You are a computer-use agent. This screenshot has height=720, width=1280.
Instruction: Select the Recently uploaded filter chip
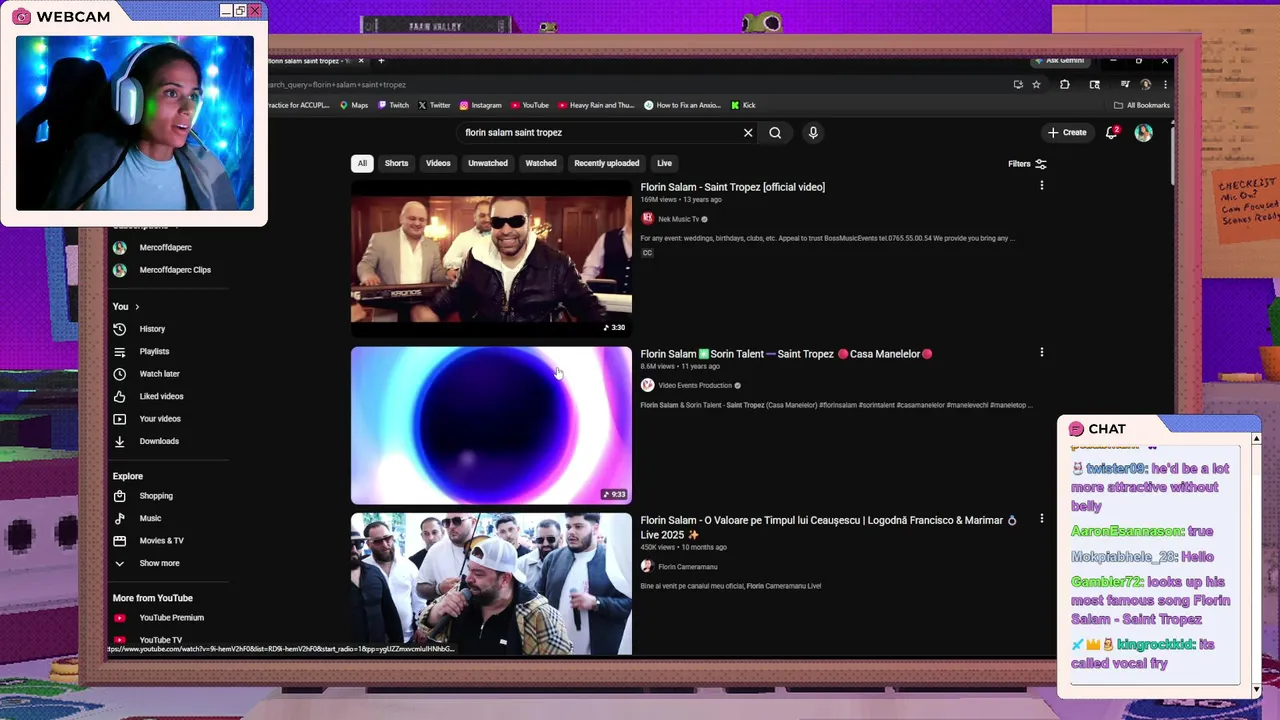click(607, 163)
